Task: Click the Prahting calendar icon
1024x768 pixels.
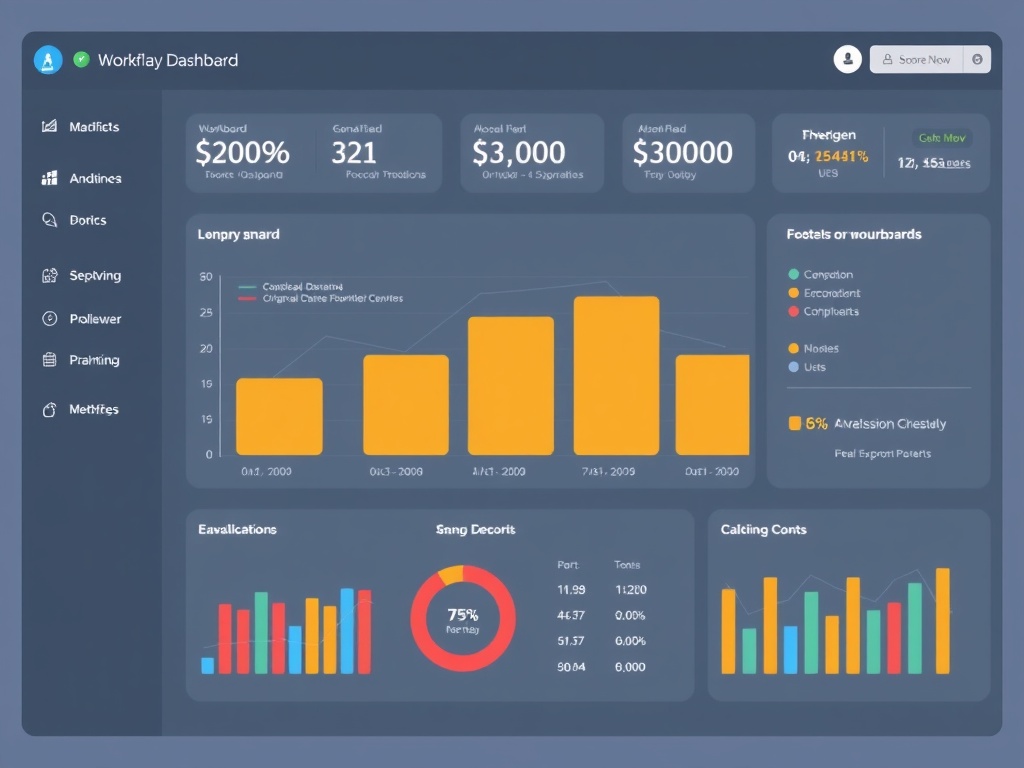Action: pyautogui.click(x=51, y=360)
